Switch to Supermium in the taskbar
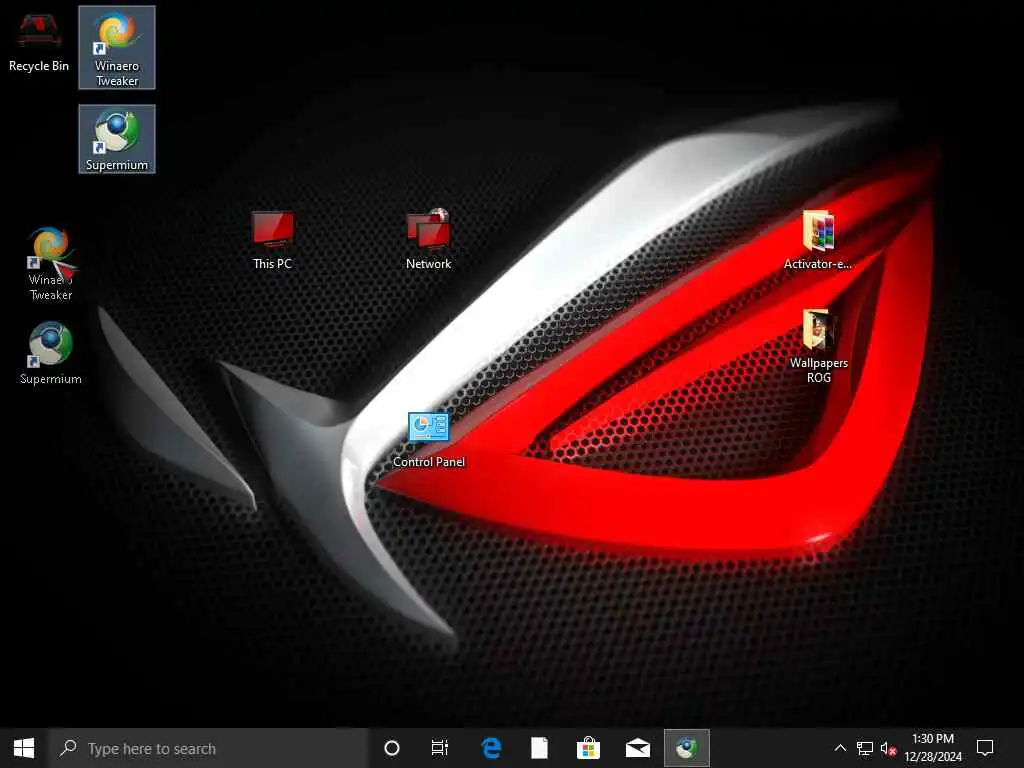 click(x=686, y=748)
